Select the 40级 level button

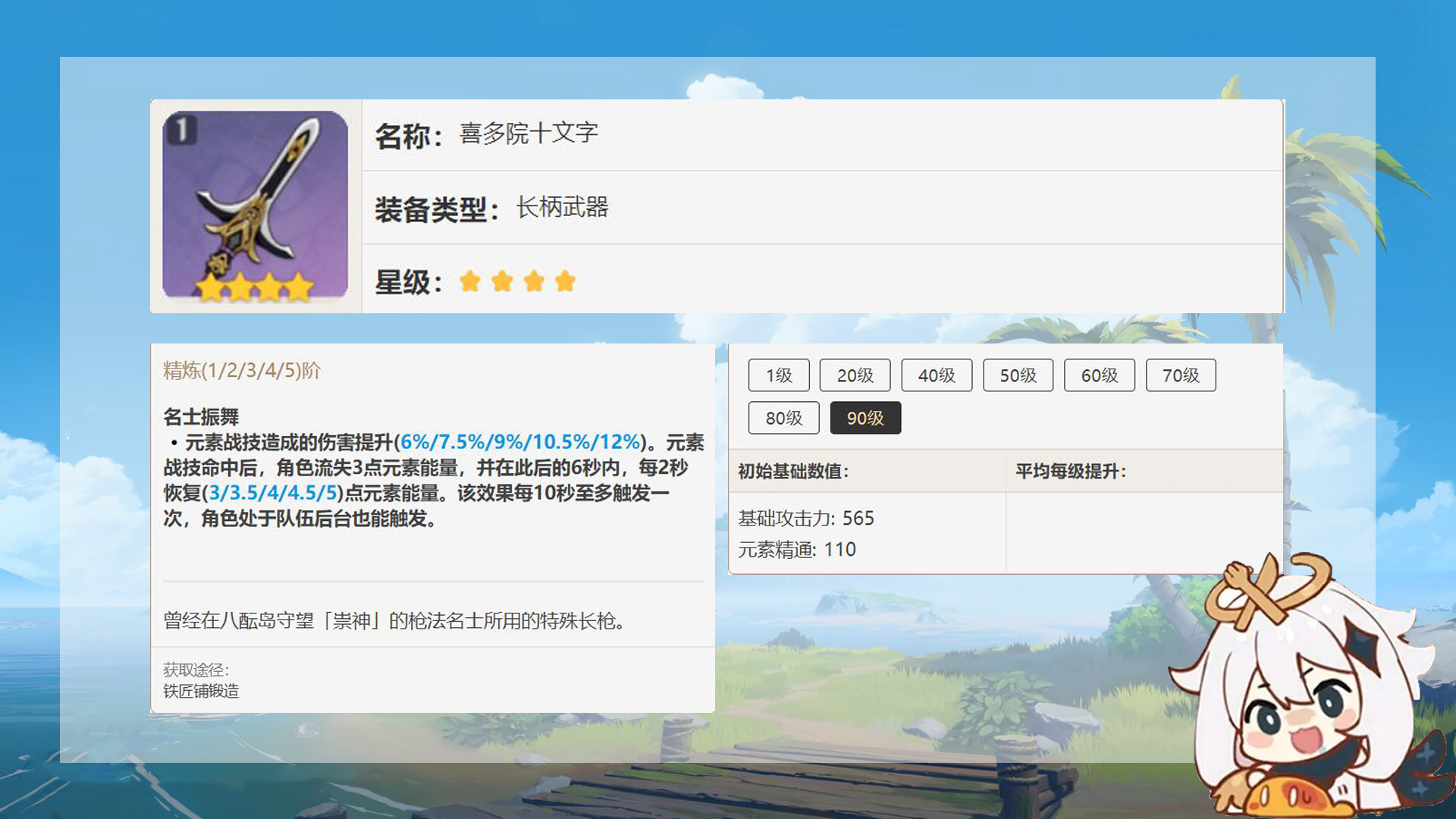pyautogui.click(x=937, y=375)
